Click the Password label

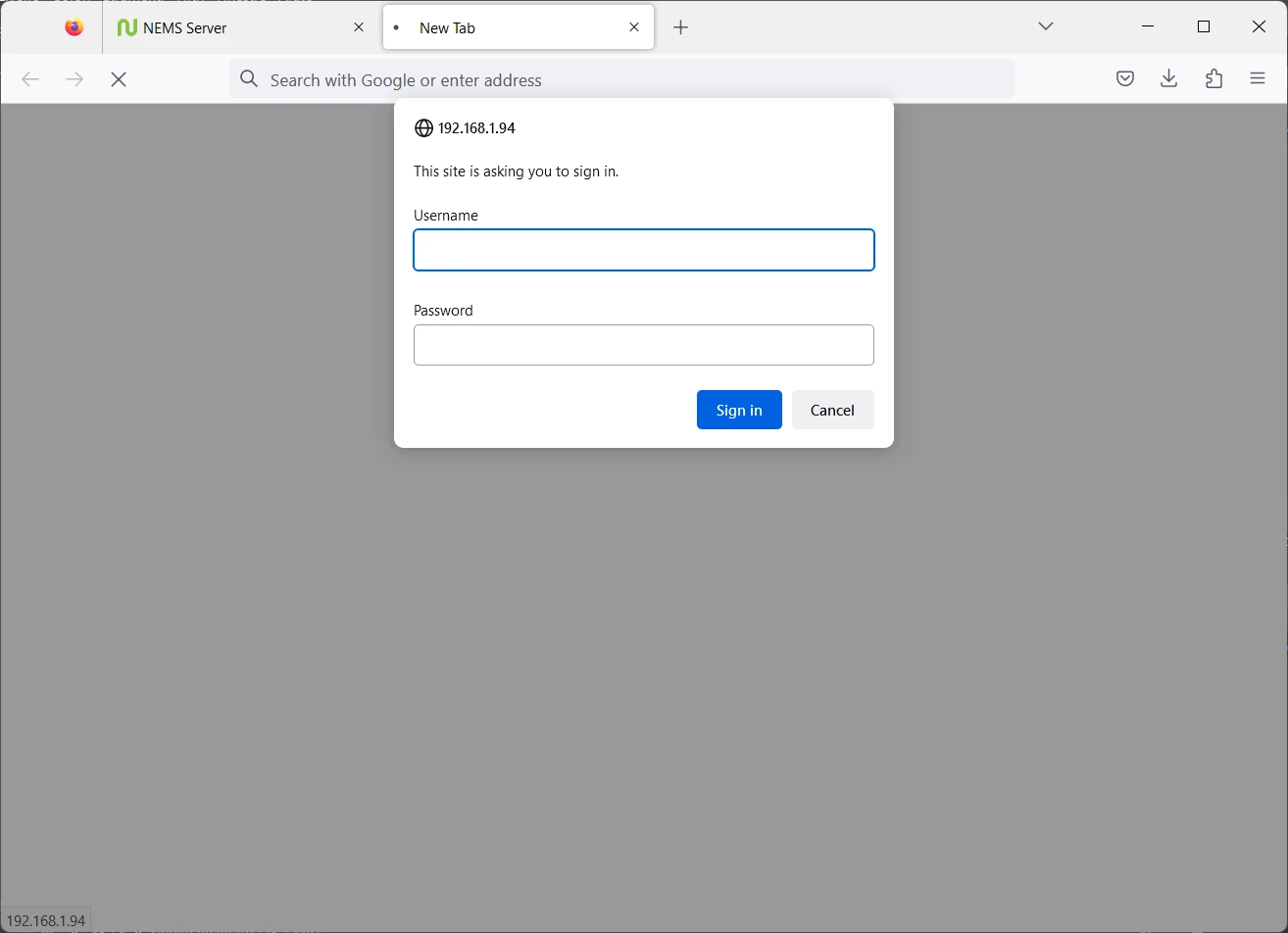[443, 311]
